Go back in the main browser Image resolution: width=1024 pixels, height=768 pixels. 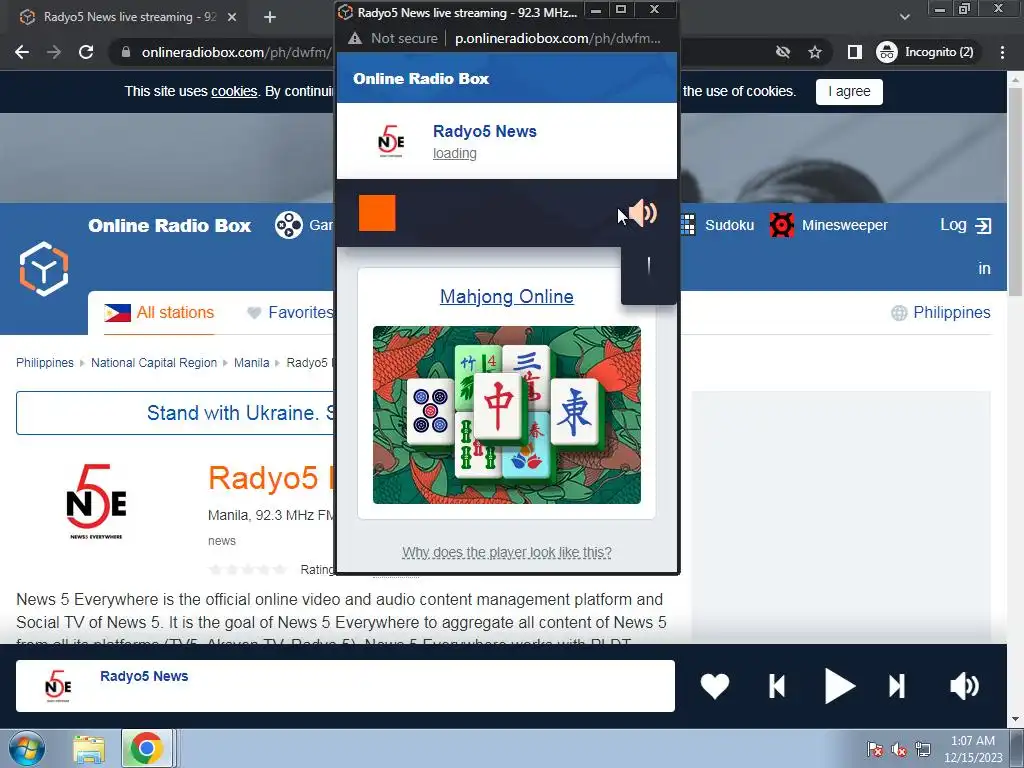tap(22, 52)
